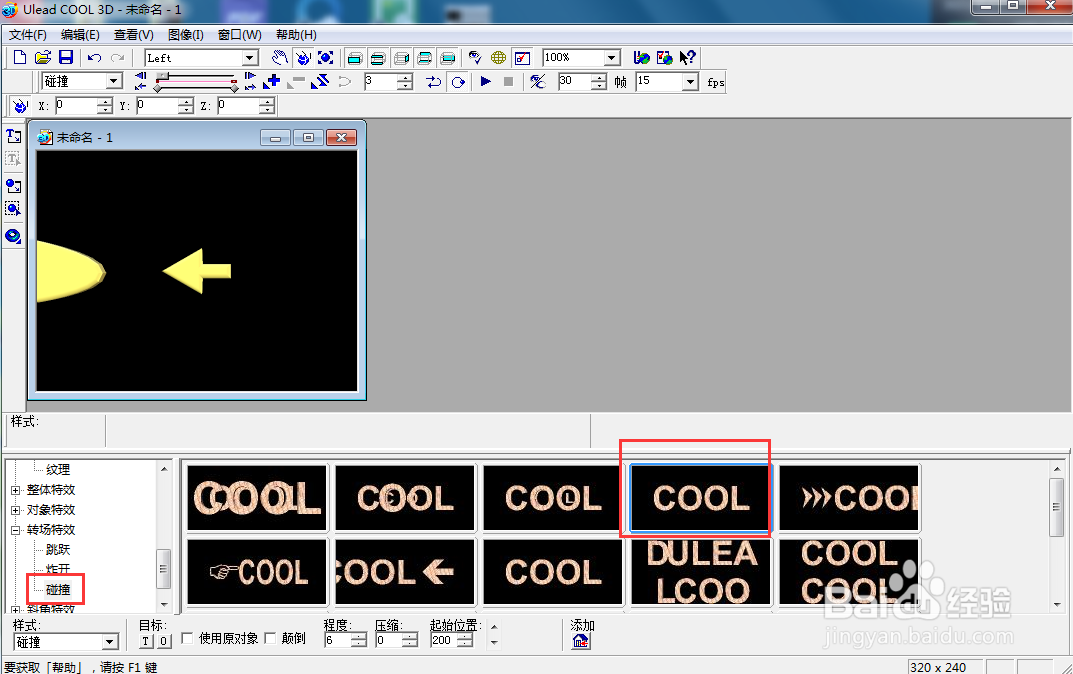Click the 添加 apply effect icon
The width and height of the screenshot is (1073, 674).
click(x=580, y=641)
